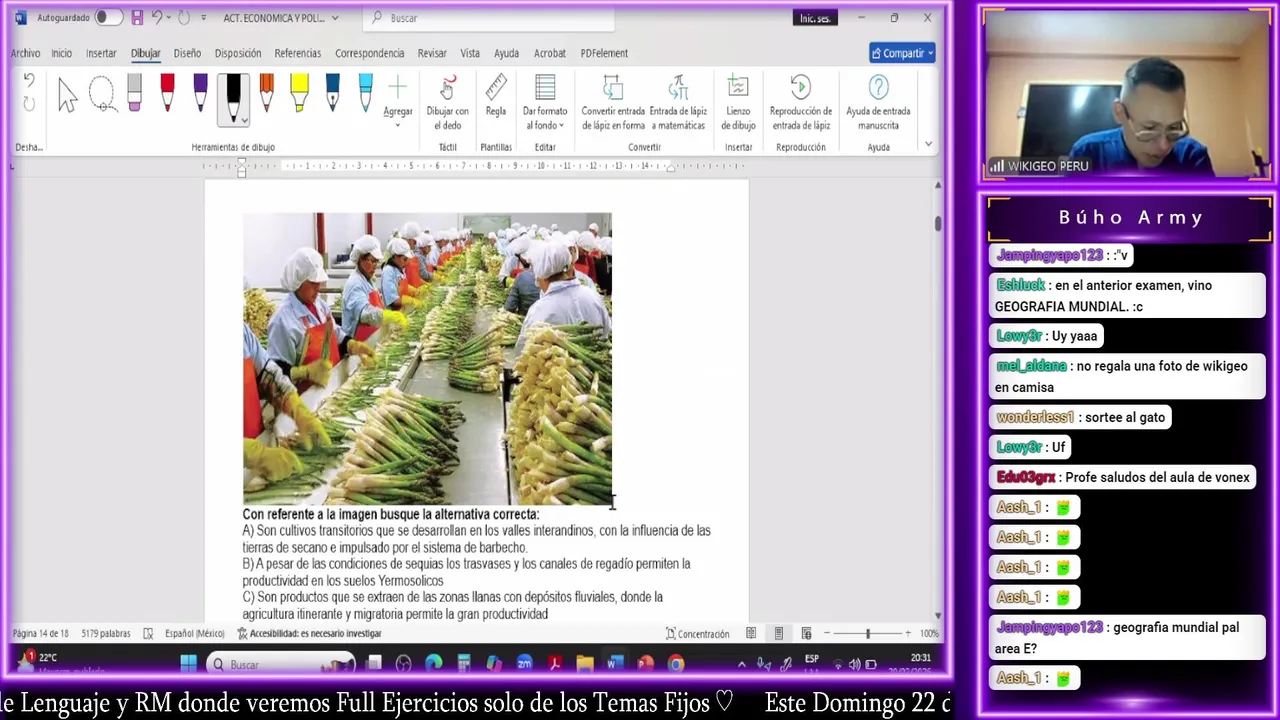Switch to the Diseño tab
This screenshot has width=1280, height=720.
pyautogui.click(x=187, y=53)
